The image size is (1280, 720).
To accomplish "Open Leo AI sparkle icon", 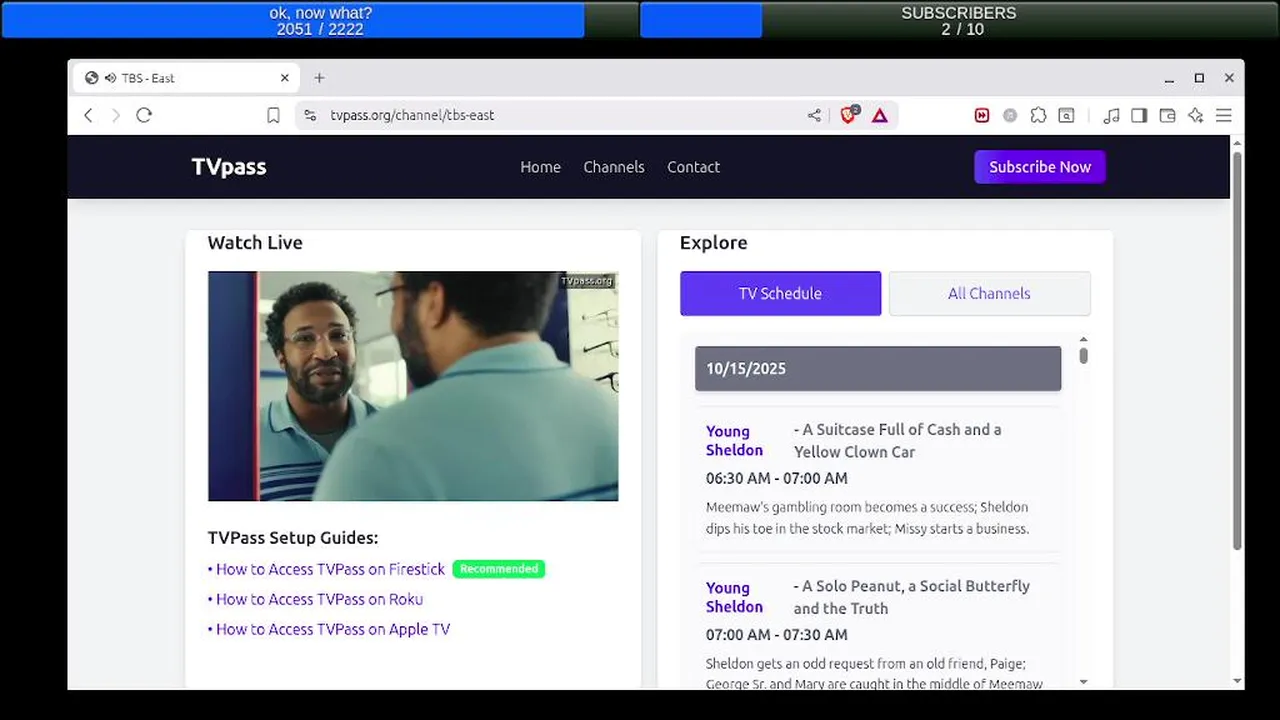I will click(1195, 116).
